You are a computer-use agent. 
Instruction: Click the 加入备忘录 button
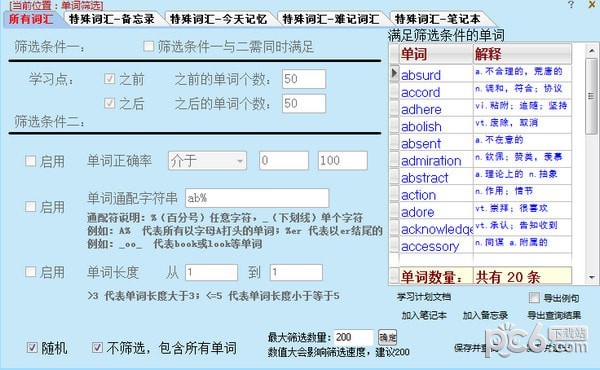tap(485, 315)
